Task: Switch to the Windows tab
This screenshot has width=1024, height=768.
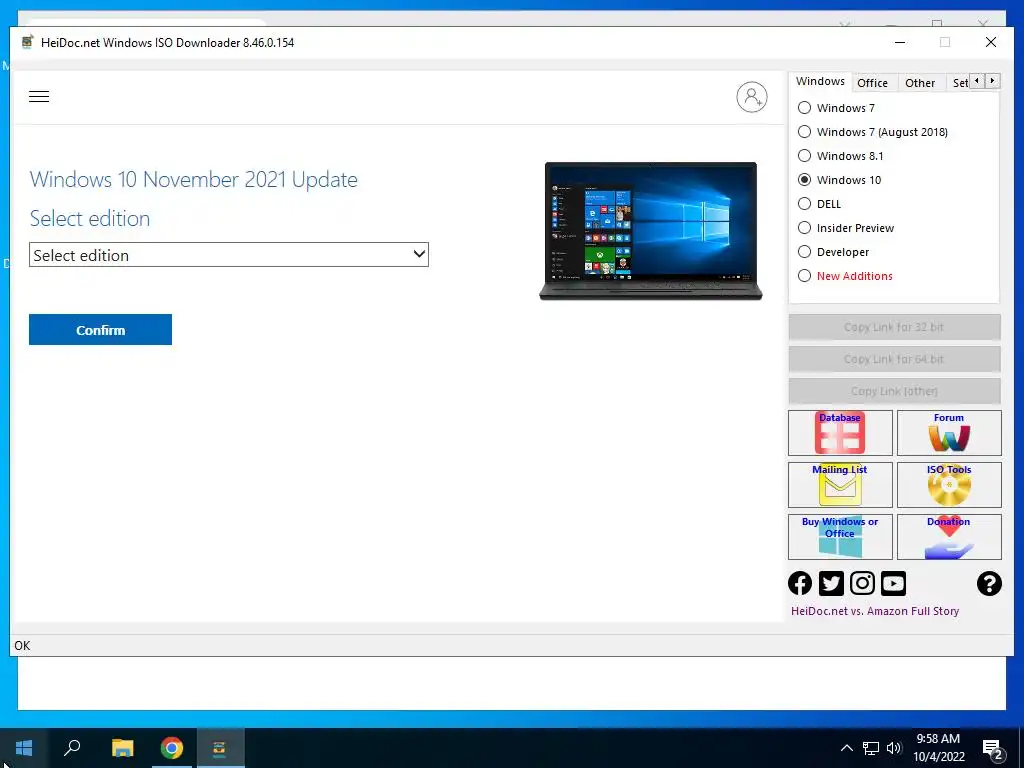Action: 820,81
